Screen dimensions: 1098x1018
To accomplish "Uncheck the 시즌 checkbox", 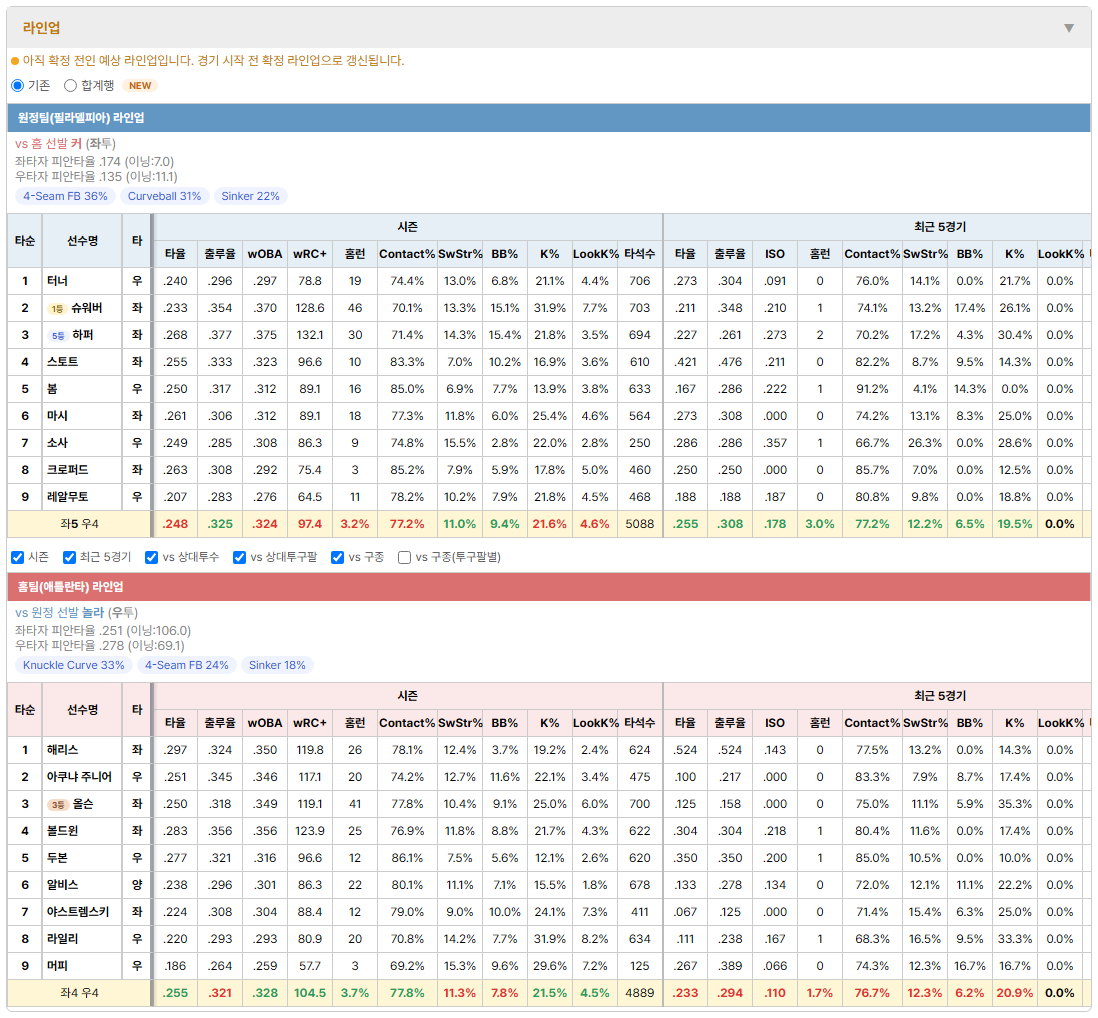I will 18,557.
